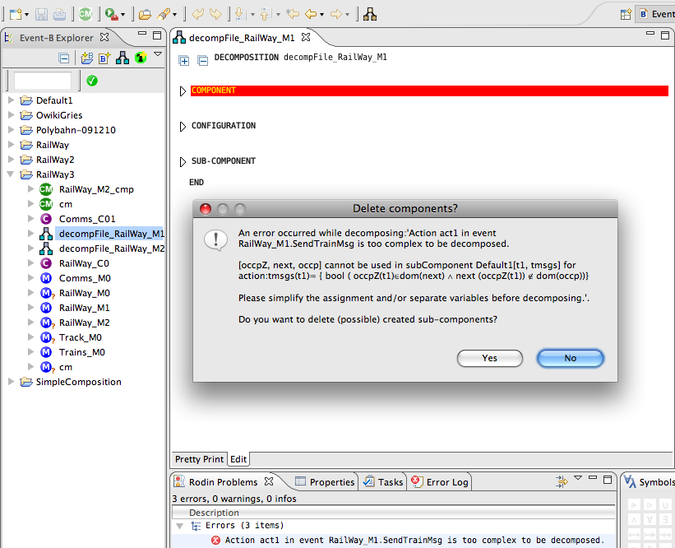Click the Yes button in the dialog
This screenshot has height=548, width=675.
[x=489, y=358]
